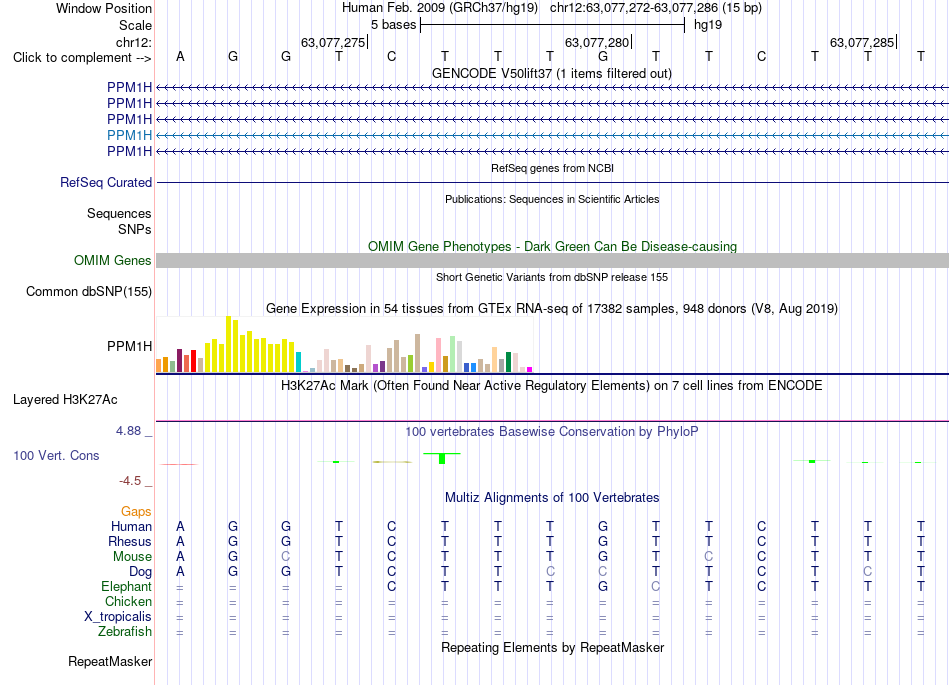Open 'Short Genetic Variants from dbSNP release 155'
Viewport: 950px width, 685px height.
pyautogui.click(x=552, y=277)
